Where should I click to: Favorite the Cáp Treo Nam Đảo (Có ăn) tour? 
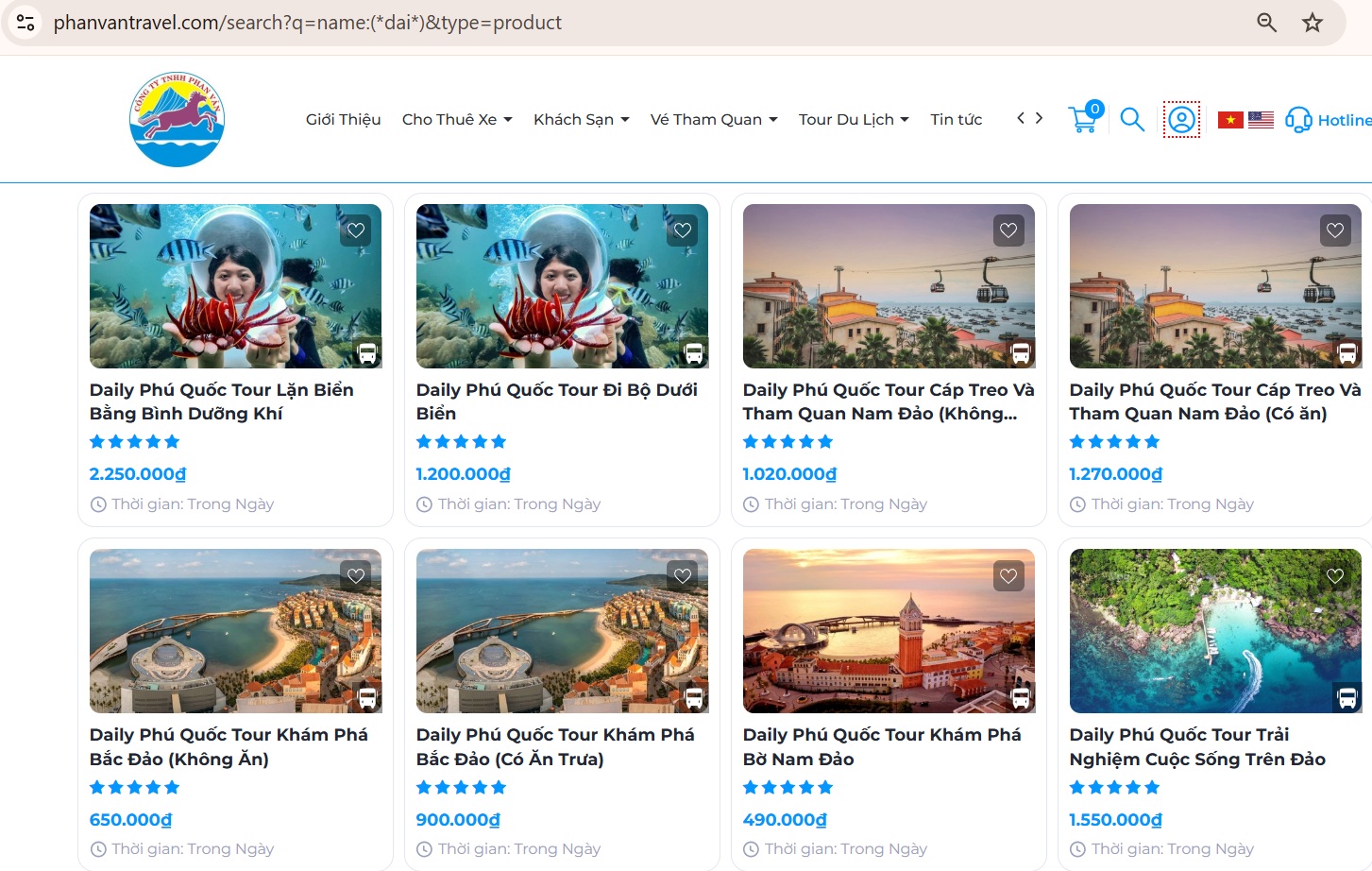[1334, 230]
